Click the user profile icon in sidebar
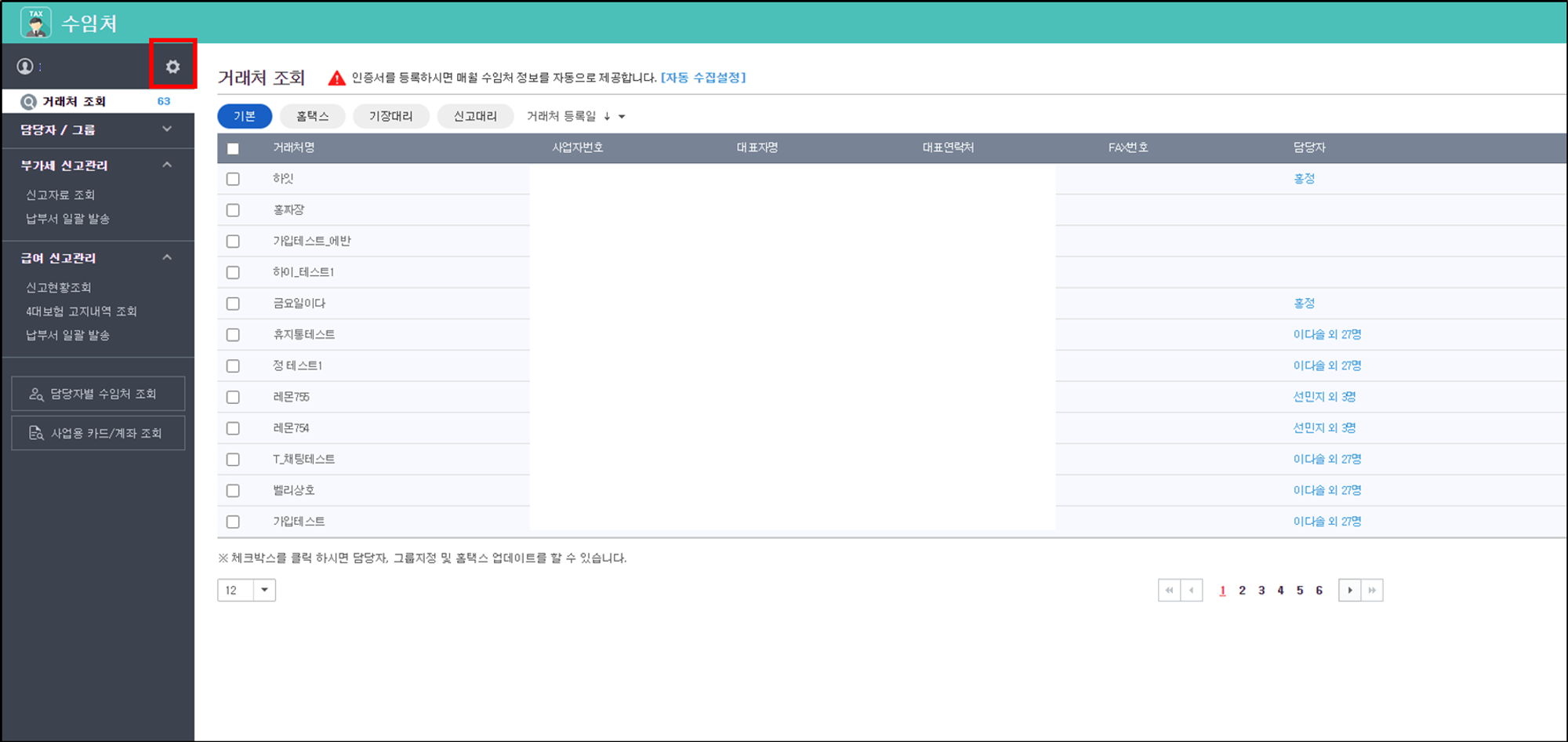The image size is (1568, 742). pos(25,67)
